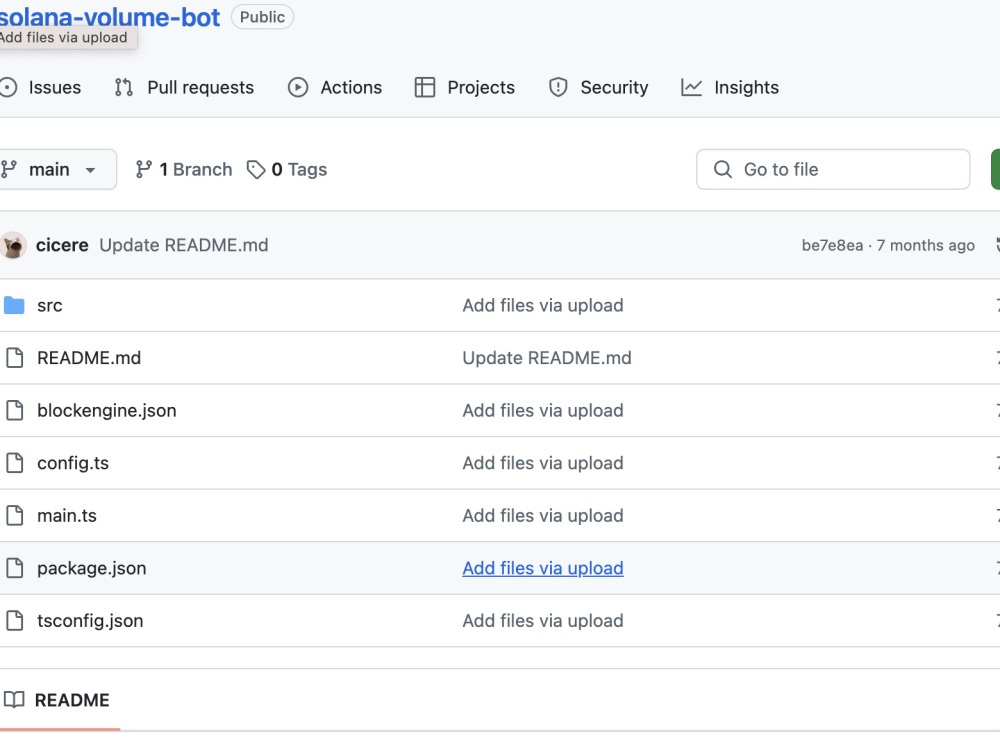Open the src row's commit message link

tap(543, 305)
